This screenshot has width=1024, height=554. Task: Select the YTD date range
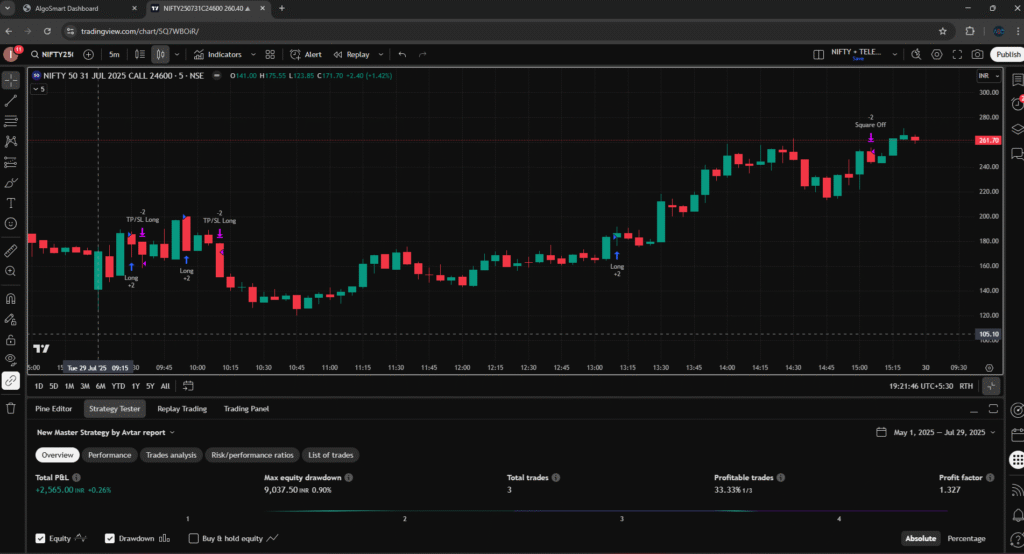click(x=118, y=386)
